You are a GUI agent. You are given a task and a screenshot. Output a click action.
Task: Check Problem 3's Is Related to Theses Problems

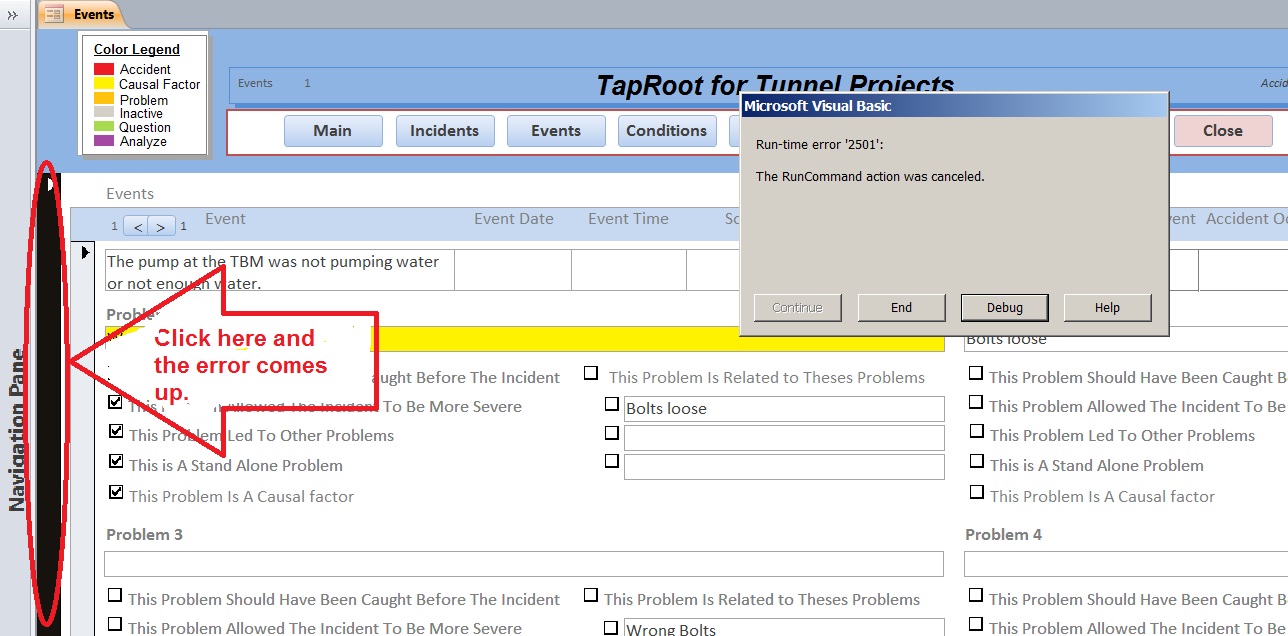[592, 595]
